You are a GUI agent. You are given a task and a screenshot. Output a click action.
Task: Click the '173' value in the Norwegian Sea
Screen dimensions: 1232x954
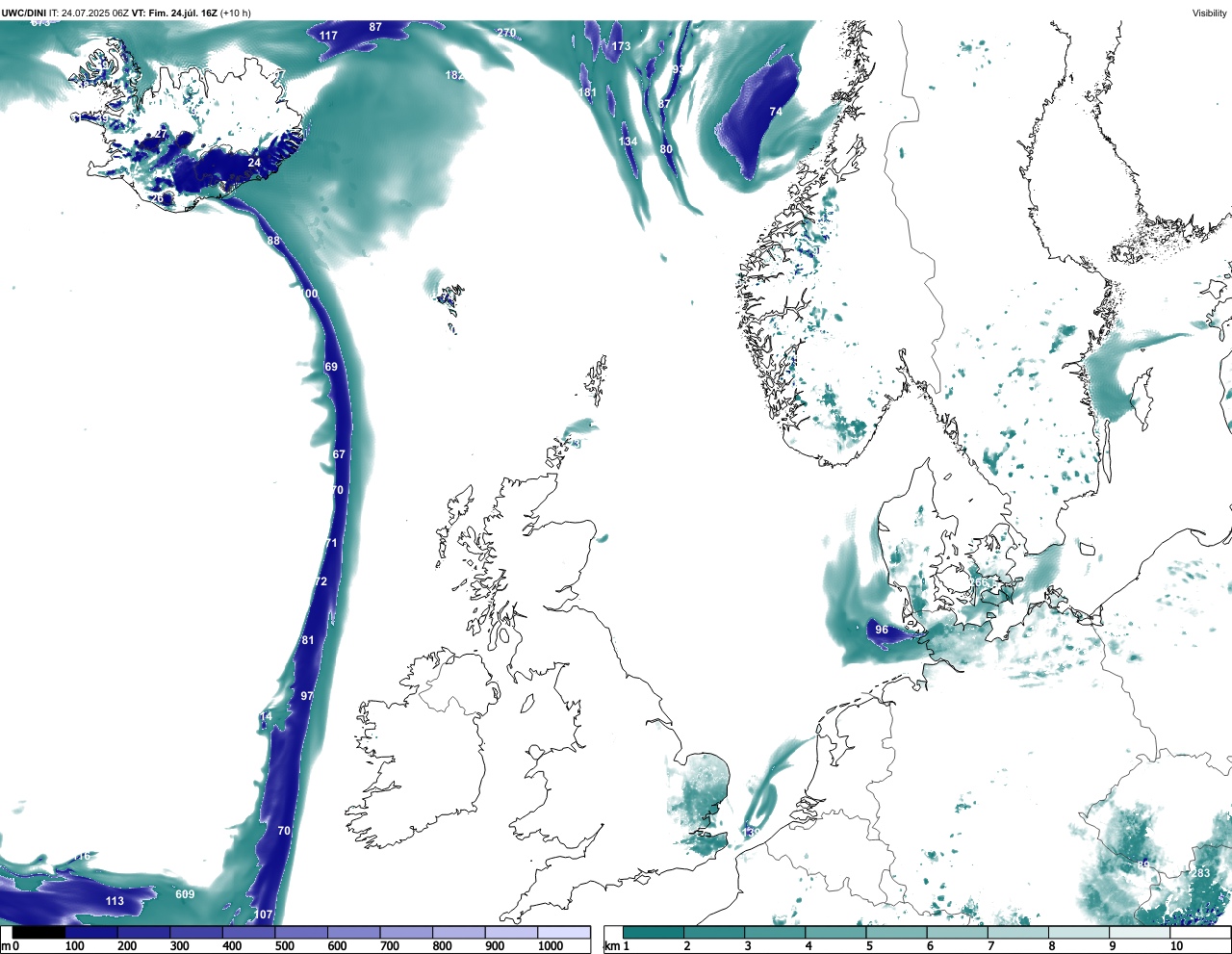coord(621,46)
